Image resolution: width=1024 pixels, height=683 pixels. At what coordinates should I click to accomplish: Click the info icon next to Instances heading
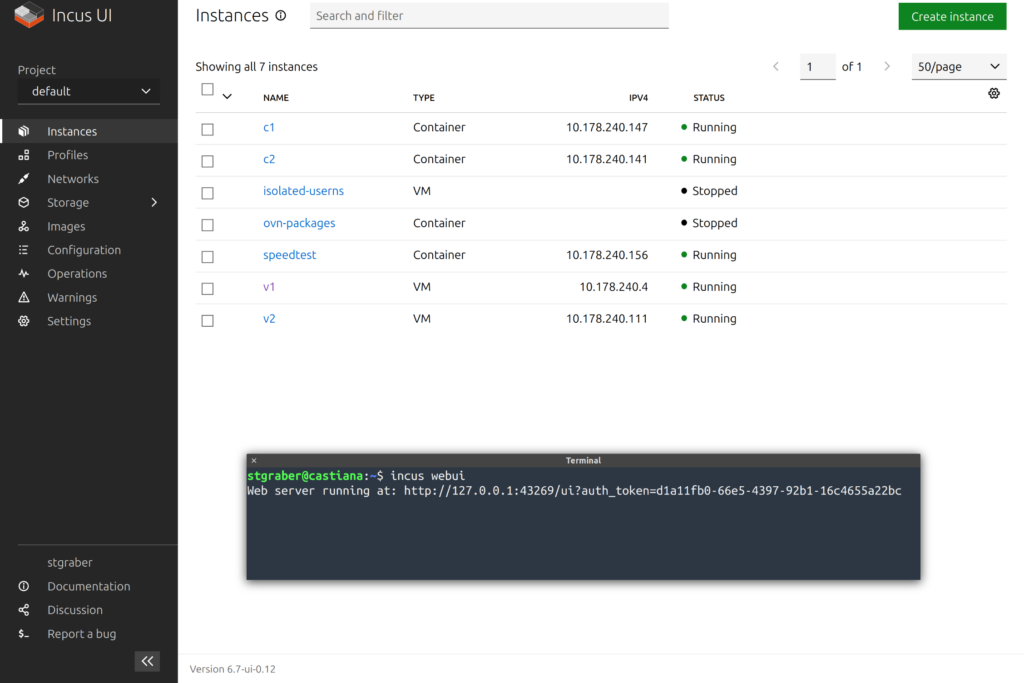click(x=281, y=16)
